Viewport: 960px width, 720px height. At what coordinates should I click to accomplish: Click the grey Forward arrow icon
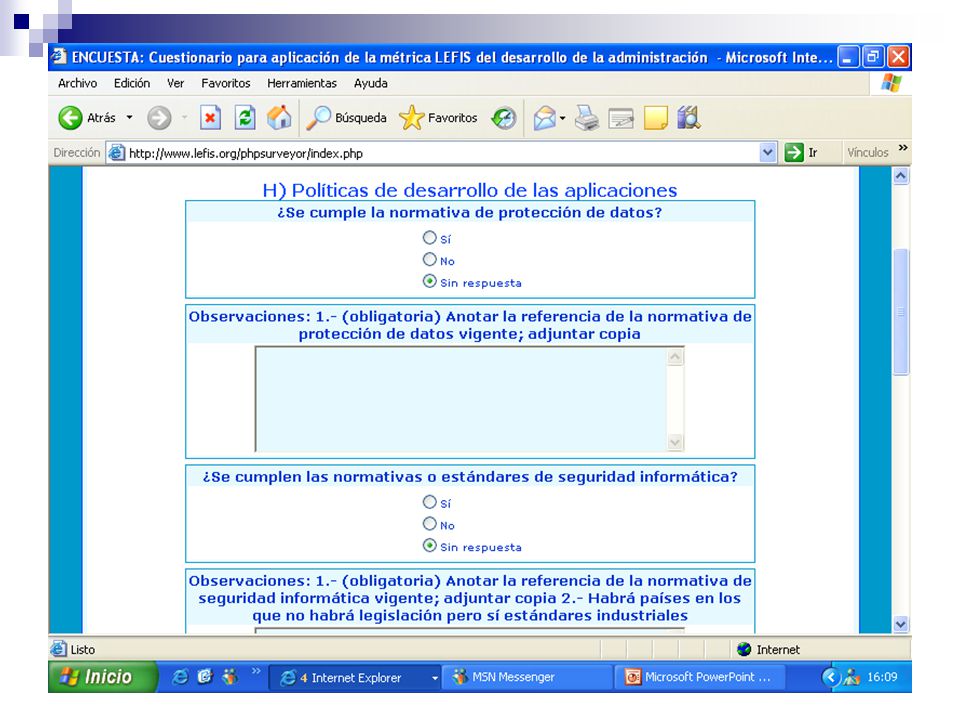[x=159, y=118]
